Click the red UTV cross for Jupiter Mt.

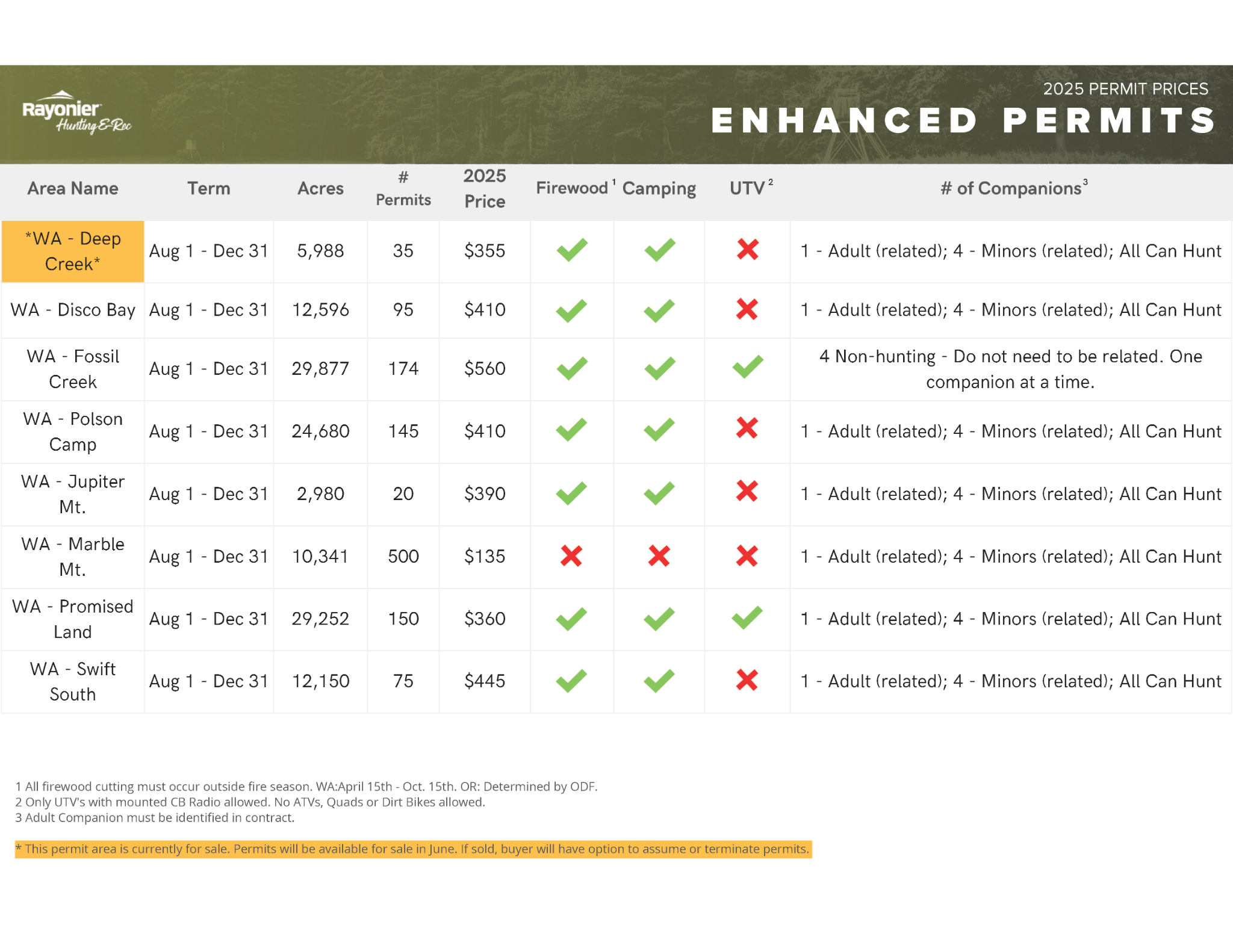pos(747,492)
